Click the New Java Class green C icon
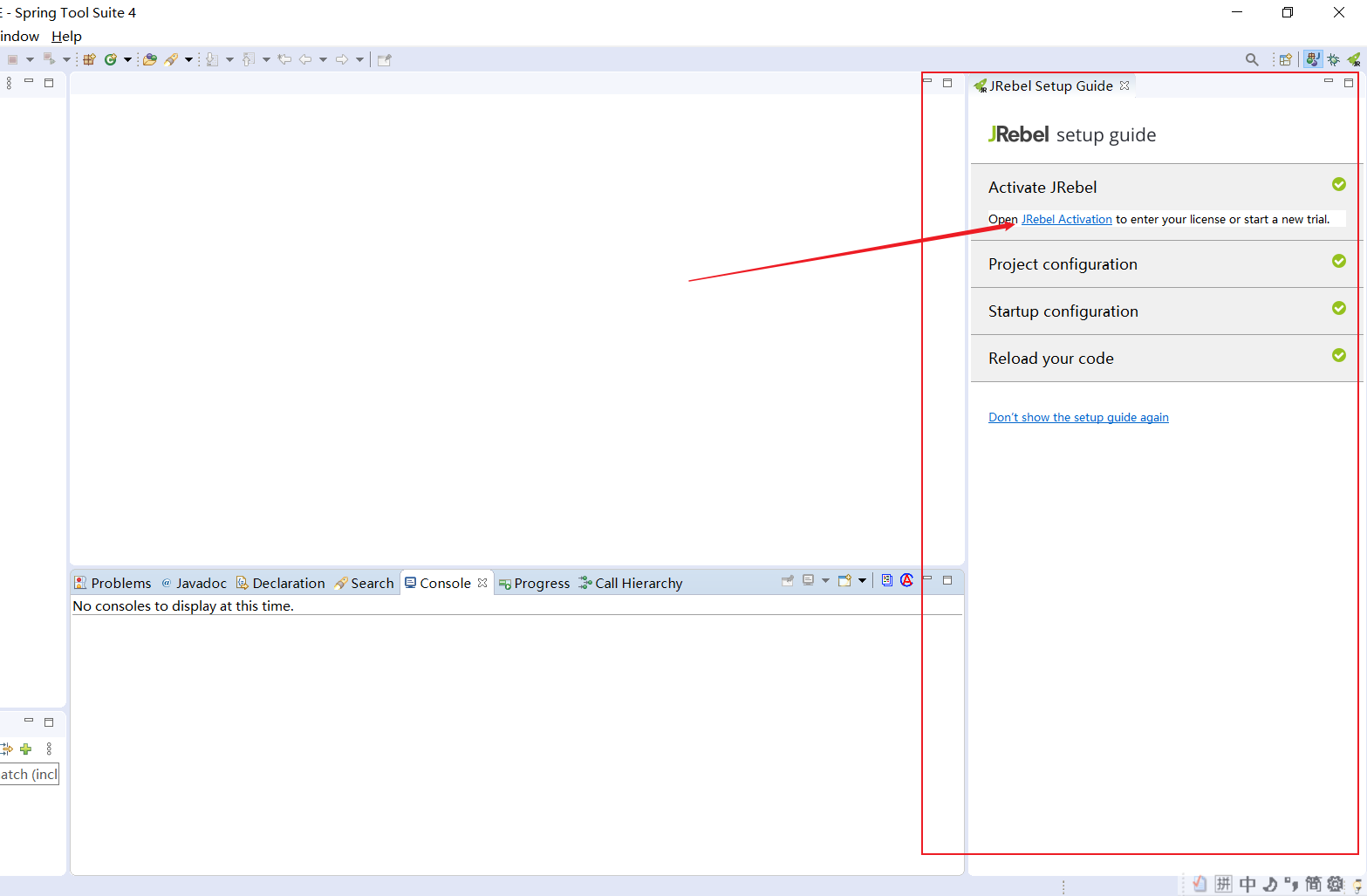The image size is (1367, 896). [x=111, y=59]
